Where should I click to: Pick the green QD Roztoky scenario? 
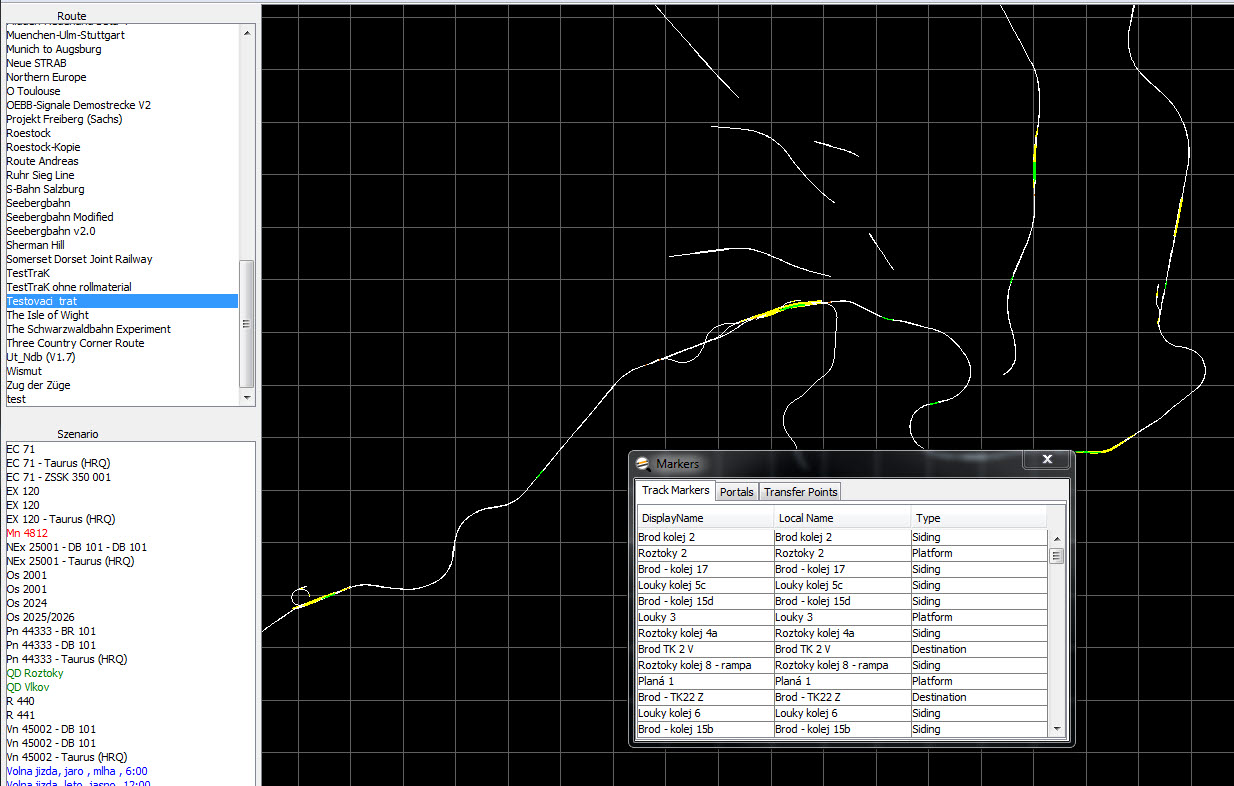pos(34,673)
